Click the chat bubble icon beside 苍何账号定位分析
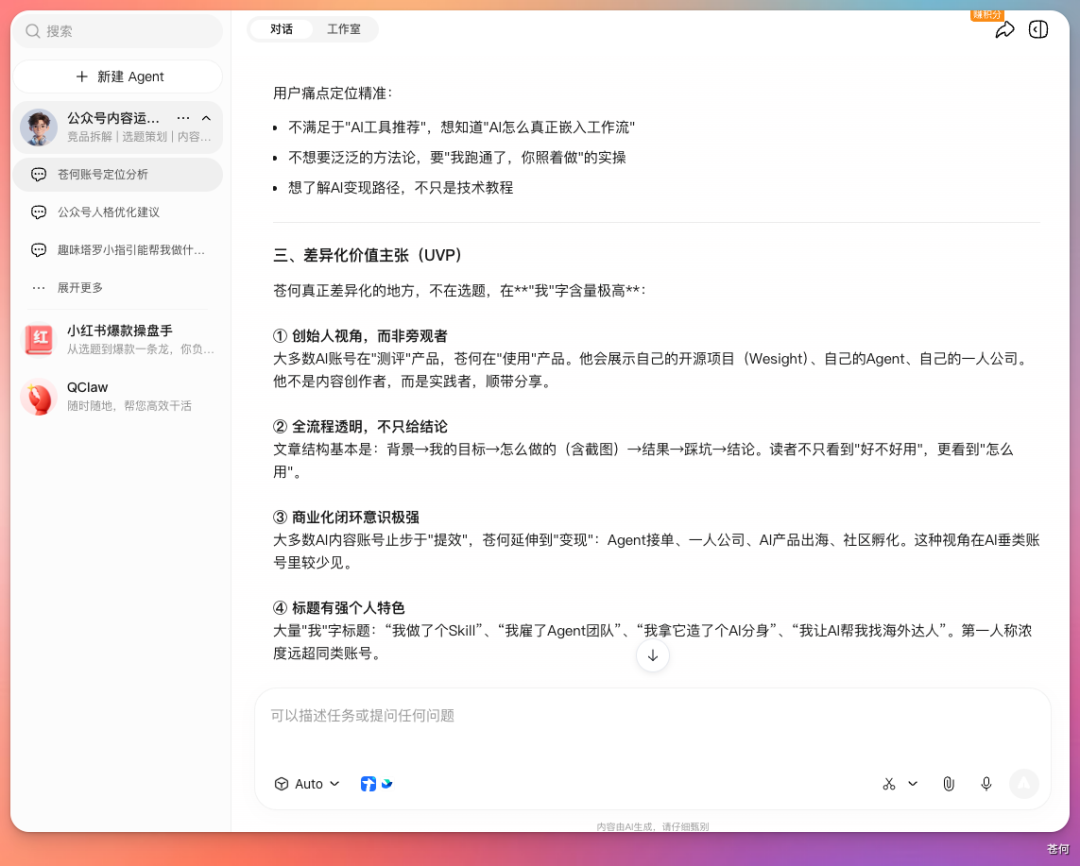This screenshot has height=866, width=1080. coord(39,174)
